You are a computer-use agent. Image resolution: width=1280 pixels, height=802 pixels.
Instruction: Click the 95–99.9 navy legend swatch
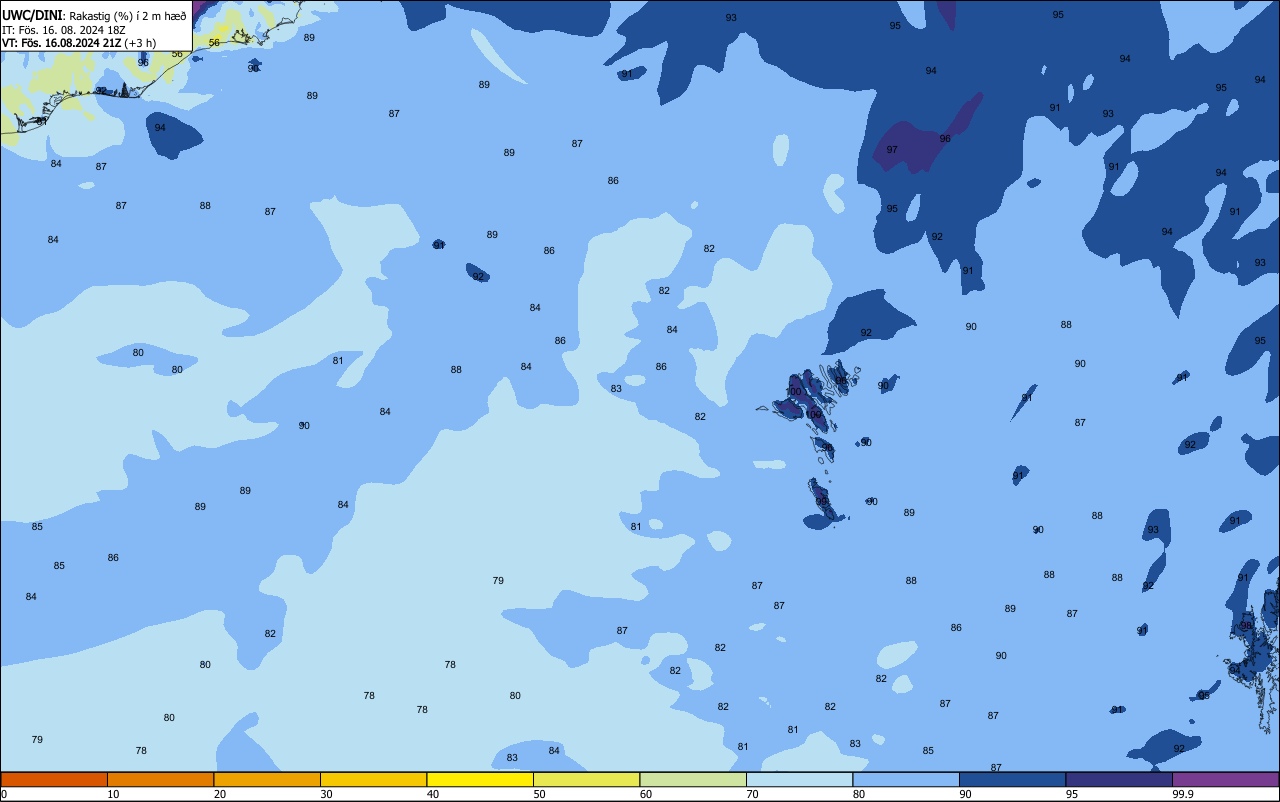click(1119, 779)
